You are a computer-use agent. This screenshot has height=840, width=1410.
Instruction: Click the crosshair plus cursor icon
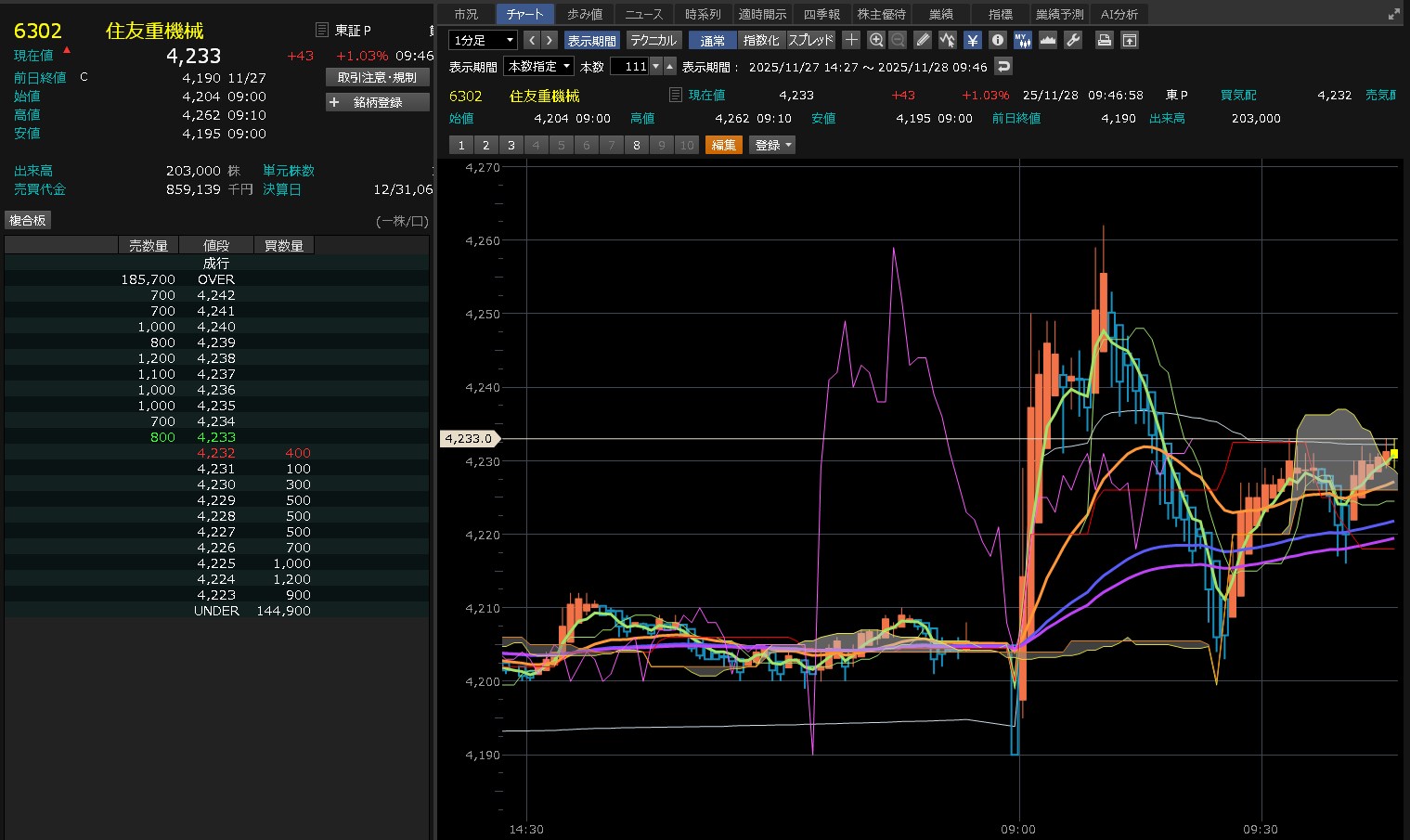851,40
